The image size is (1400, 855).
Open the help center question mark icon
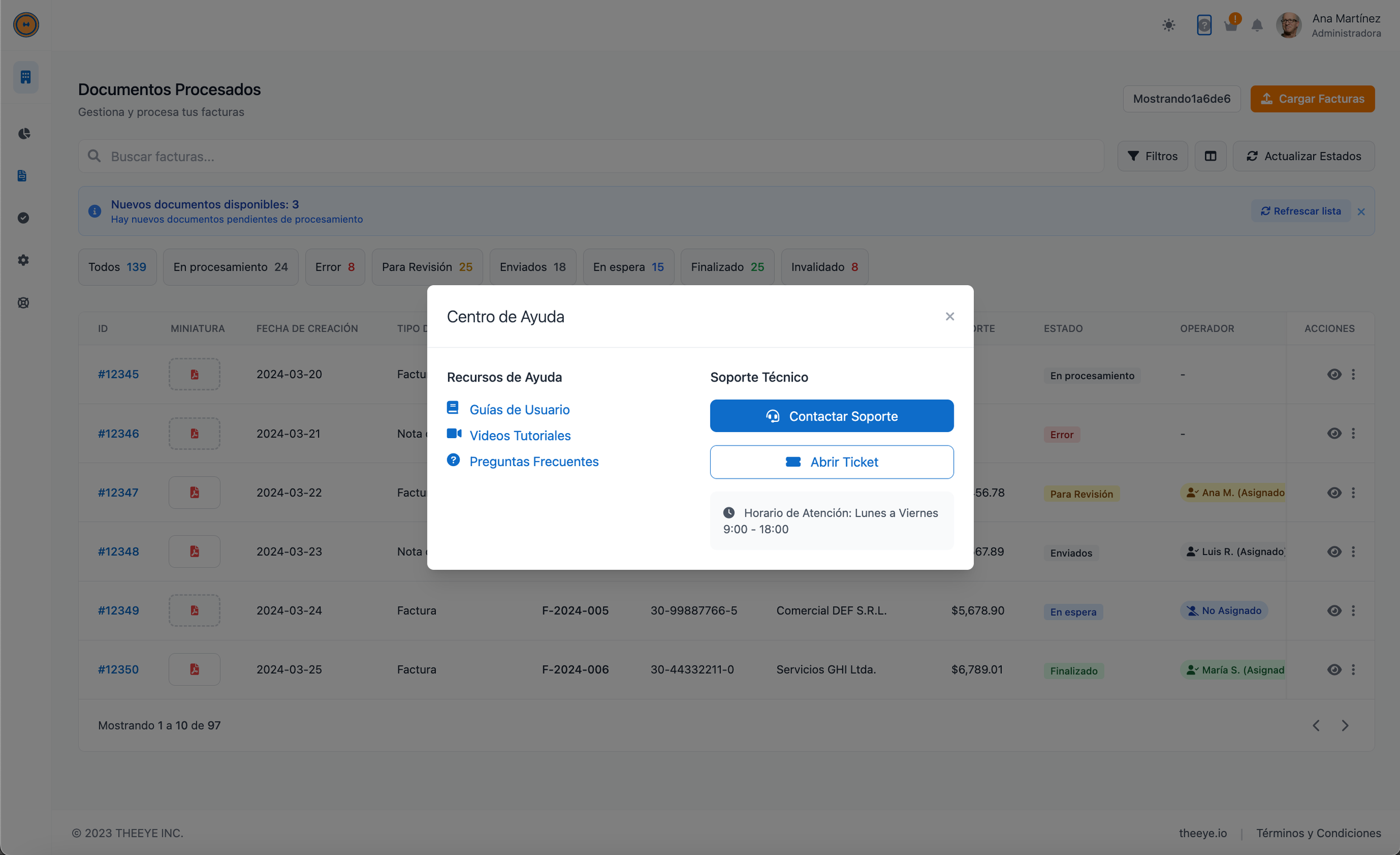1203,25
